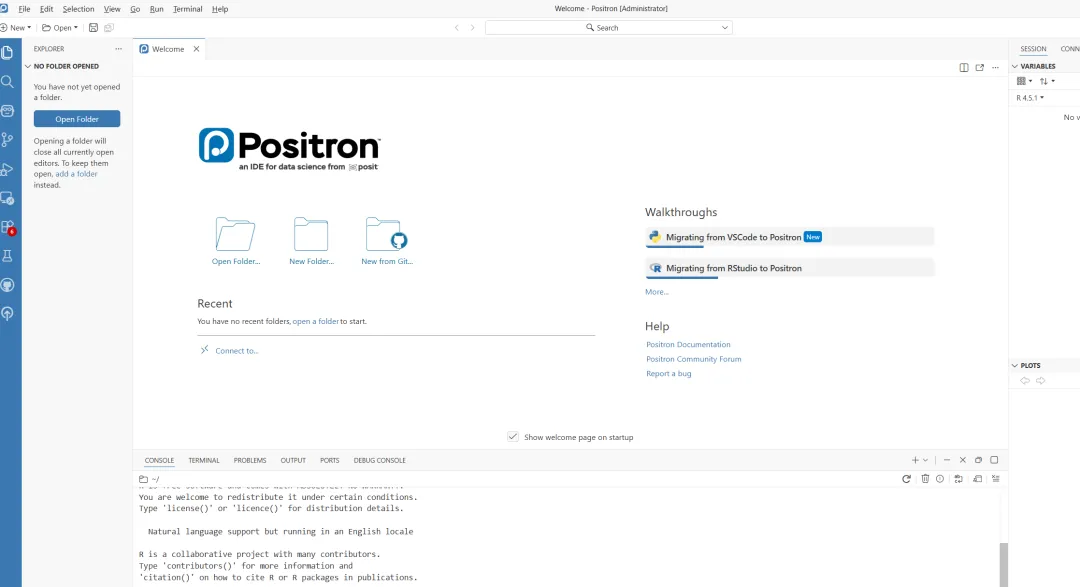Screen dimensions: 1080x587
Task: Open the Remote Explorer view
Action: coord(8,198)
